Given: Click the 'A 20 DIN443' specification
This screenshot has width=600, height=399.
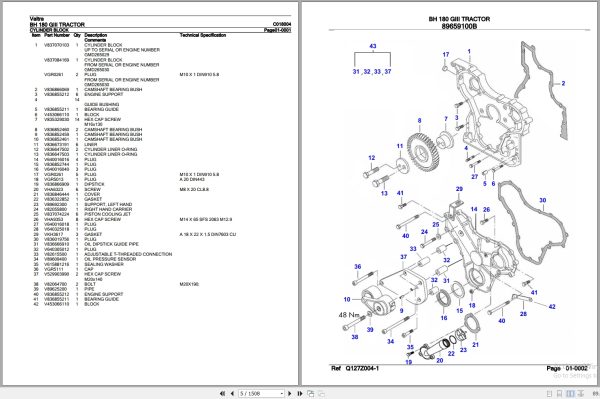Looking at the screenshot, I should (192, 179).
